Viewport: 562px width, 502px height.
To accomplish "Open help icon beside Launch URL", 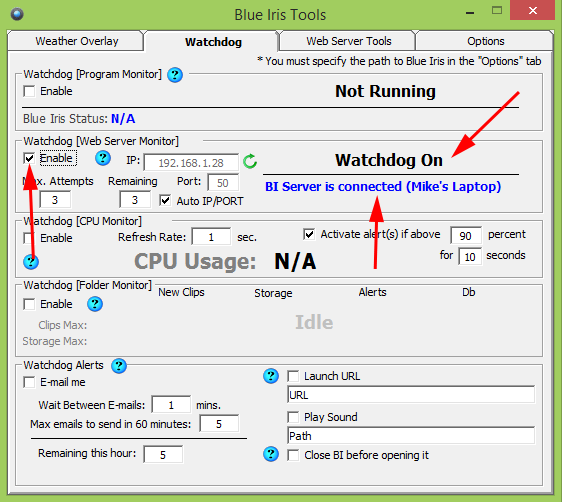I will (x=271, y=376).
